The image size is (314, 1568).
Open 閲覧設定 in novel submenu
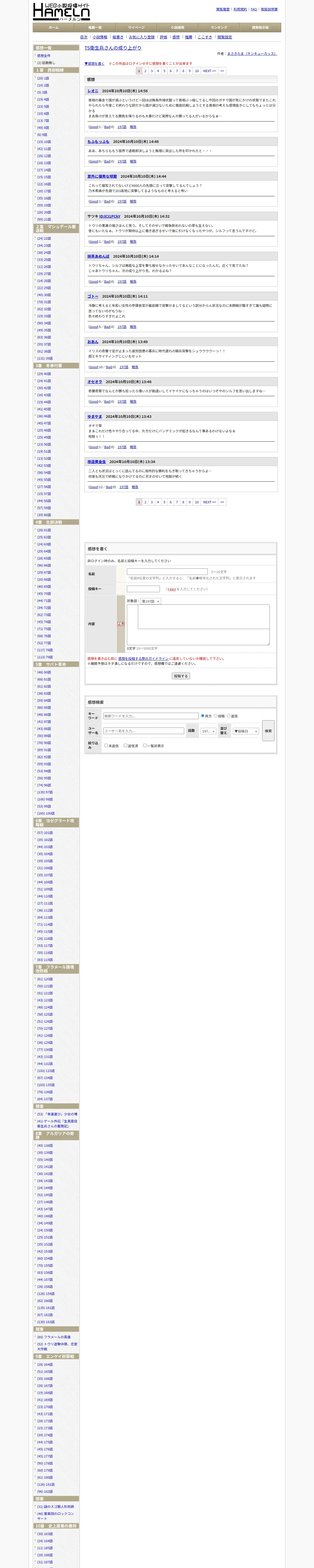tap(225, 37)
